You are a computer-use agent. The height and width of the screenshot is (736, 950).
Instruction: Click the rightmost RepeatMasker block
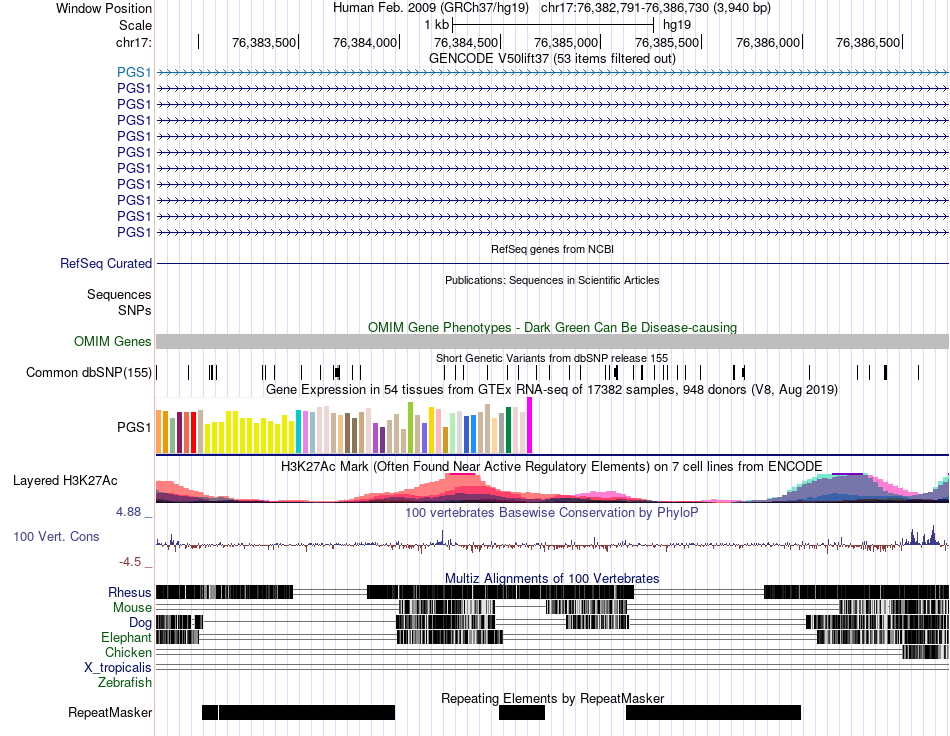(x=713, y=712)
